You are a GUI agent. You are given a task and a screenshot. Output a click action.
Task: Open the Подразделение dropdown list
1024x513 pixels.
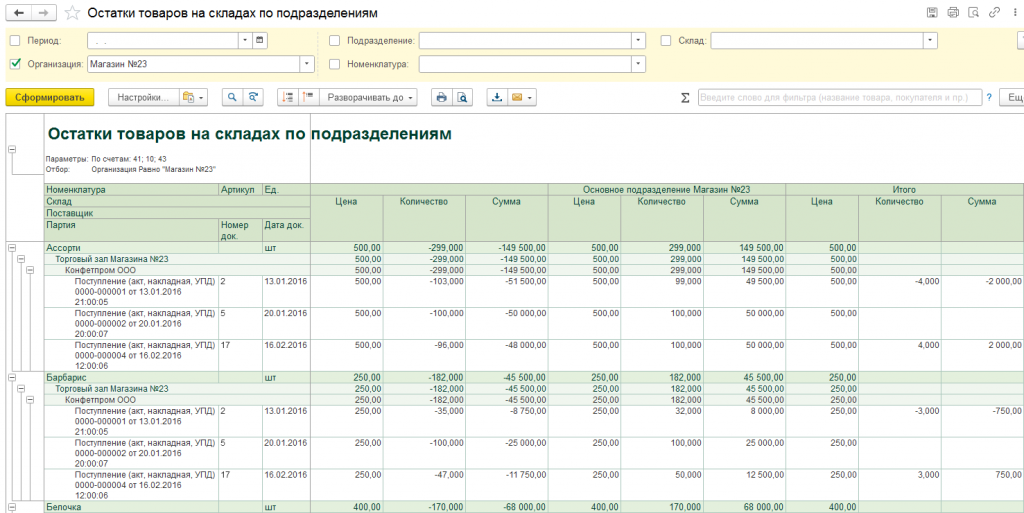tap(638, 41)
